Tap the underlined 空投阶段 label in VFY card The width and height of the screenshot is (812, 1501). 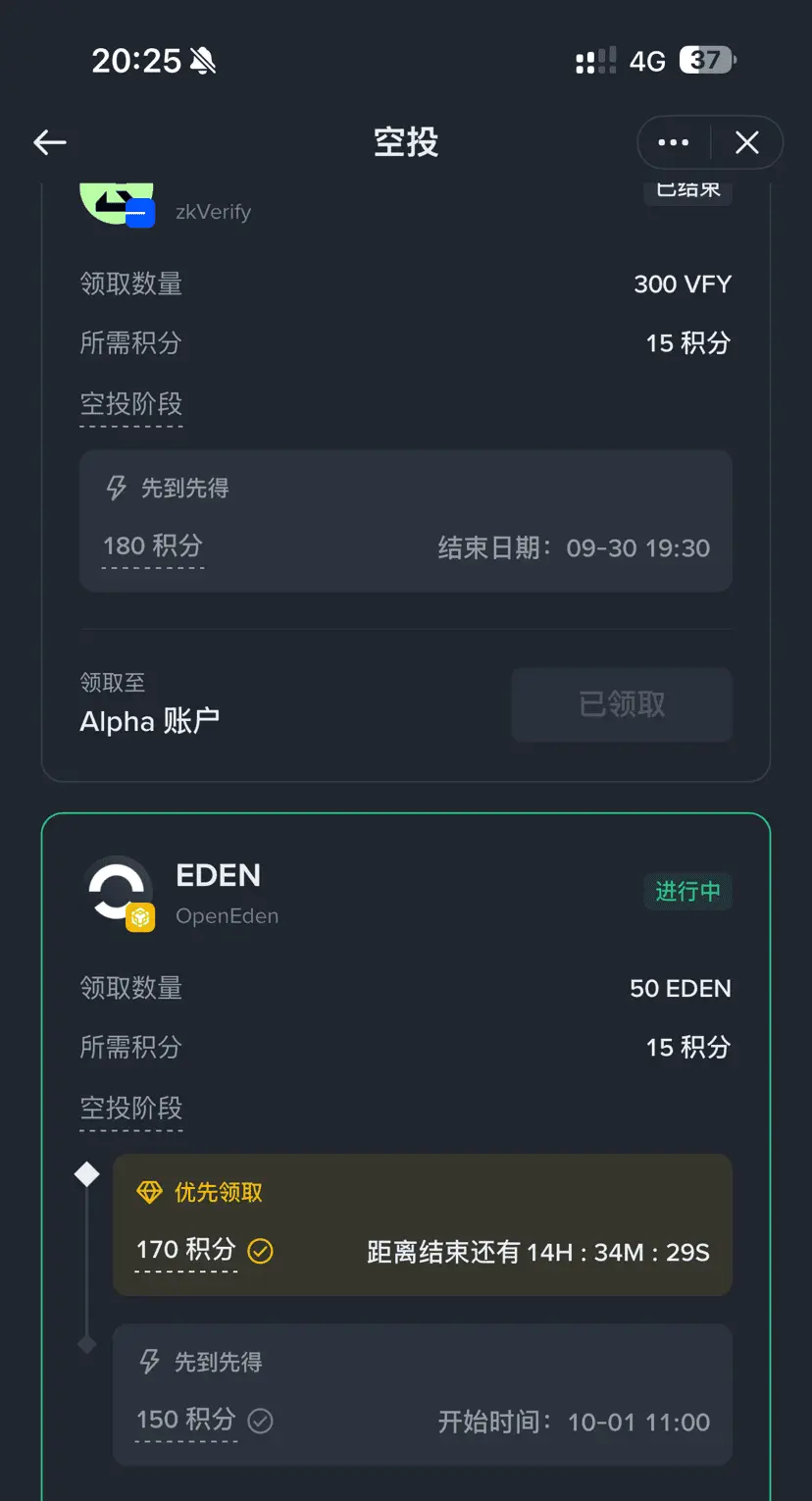coord(131,405)
